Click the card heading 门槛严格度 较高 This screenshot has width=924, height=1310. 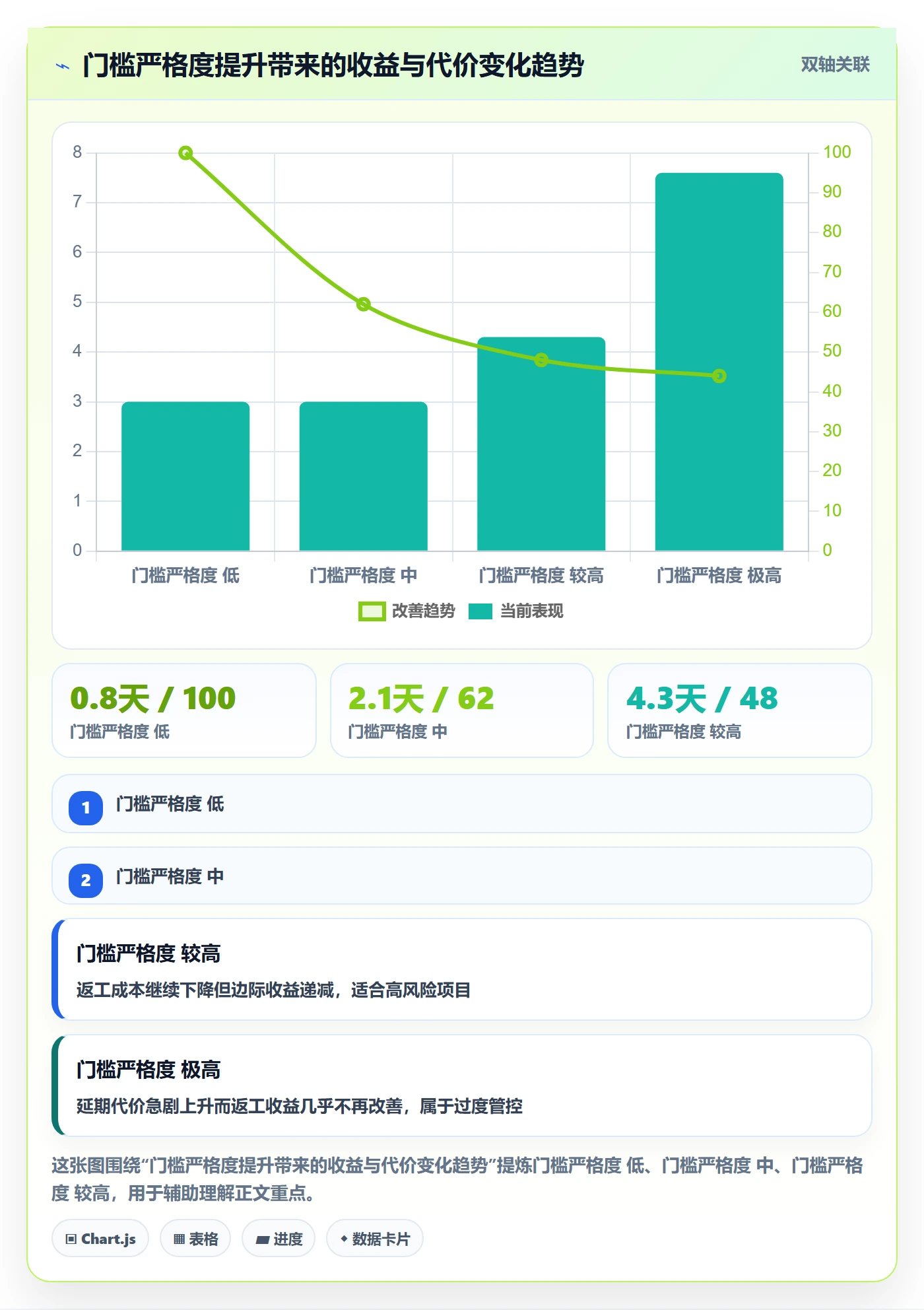(x=148, y=953)
